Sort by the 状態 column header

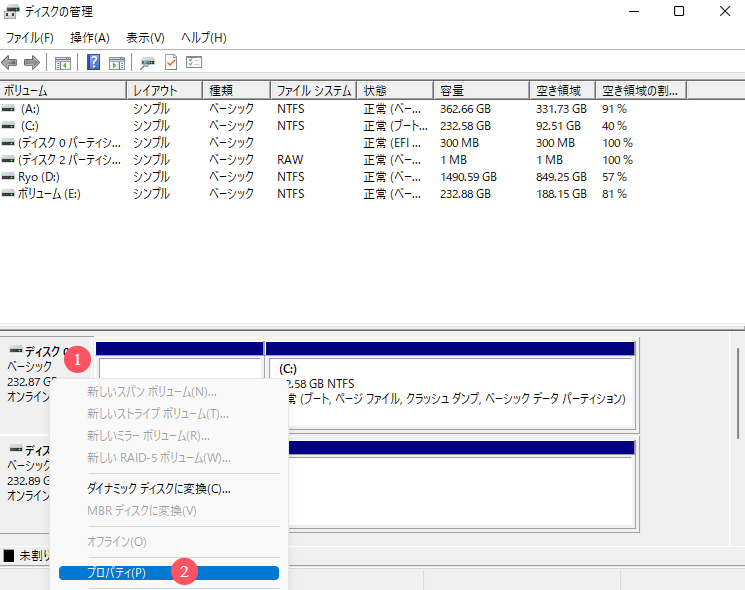point(395,90)
